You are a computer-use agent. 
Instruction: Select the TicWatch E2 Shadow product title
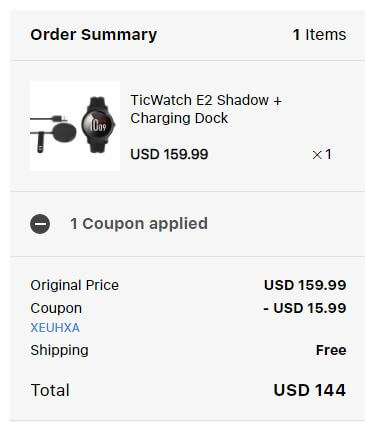tap(206, 109)
